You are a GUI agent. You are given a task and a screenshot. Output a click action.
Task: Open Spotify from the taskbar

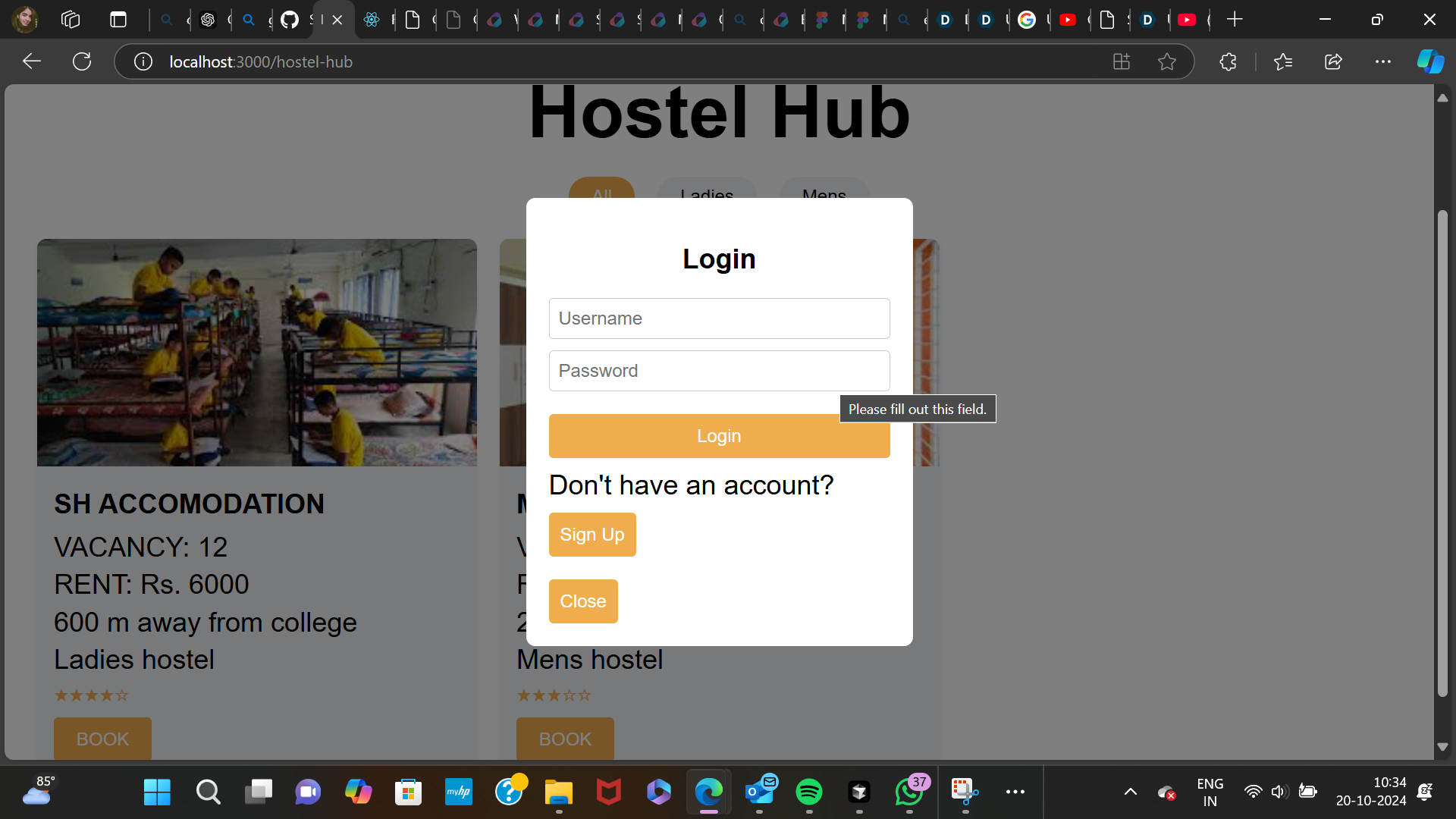[x=809, y=792]
